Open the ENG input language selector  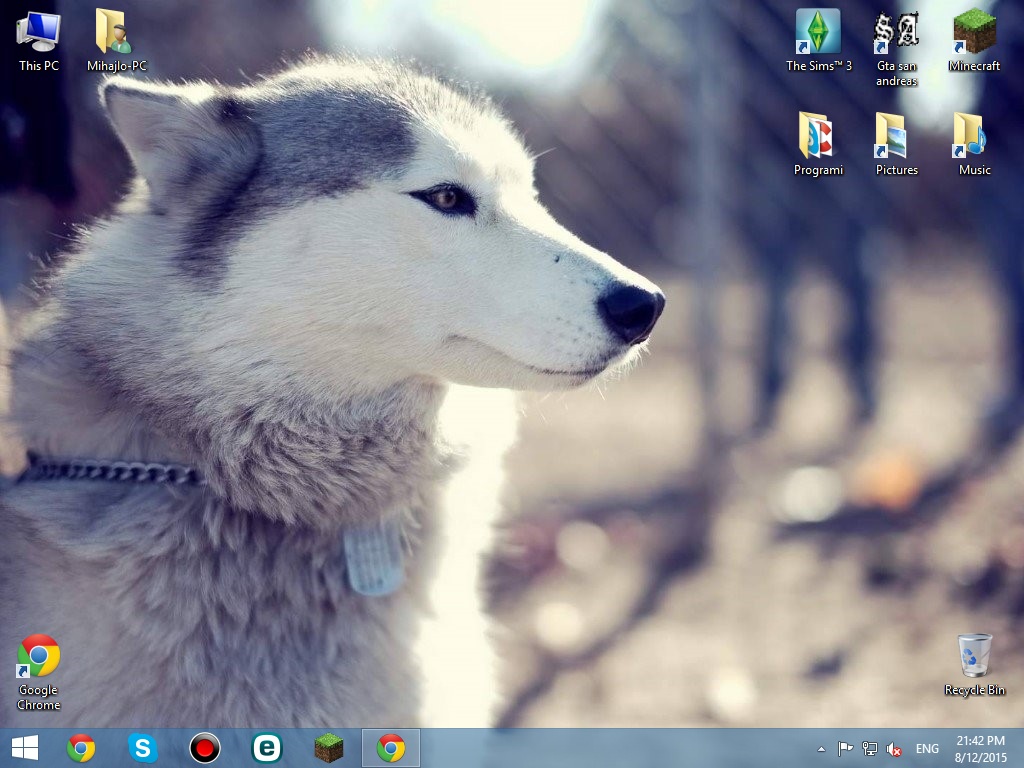pos(927,749)
